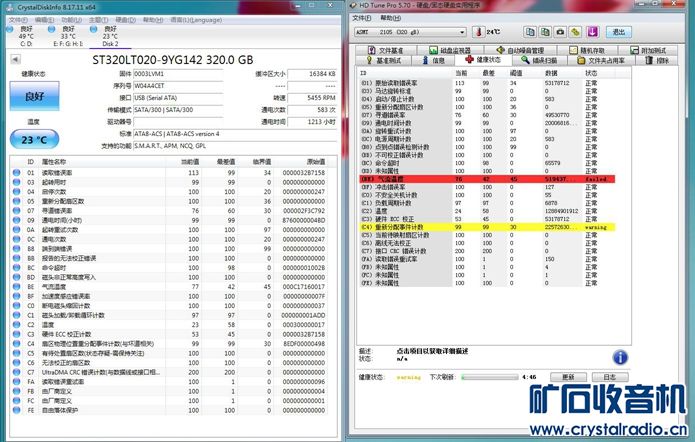Click the 良好 health status button
695x442 pixels.
tap(34, 96)
